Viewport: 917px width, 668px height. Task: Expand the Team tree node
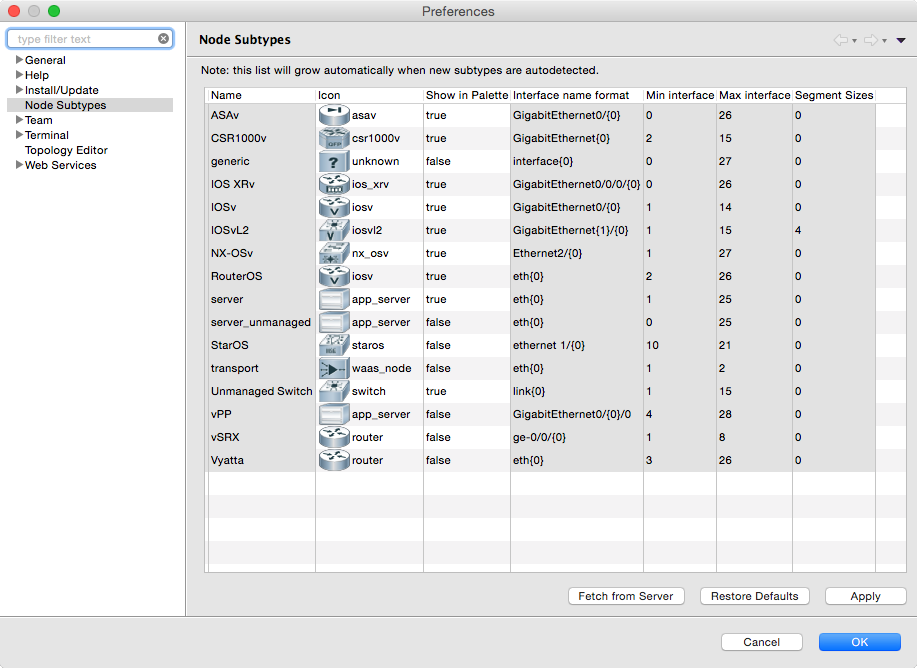coord(19,120)
